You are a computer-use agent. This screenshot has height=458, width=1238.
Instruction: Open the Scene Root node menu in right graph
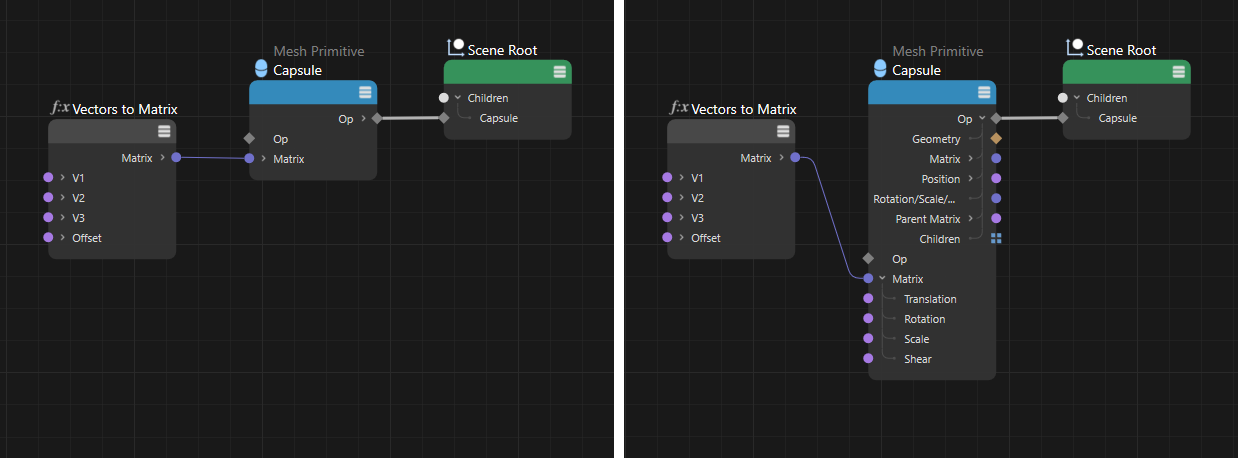click(1179, 72)
